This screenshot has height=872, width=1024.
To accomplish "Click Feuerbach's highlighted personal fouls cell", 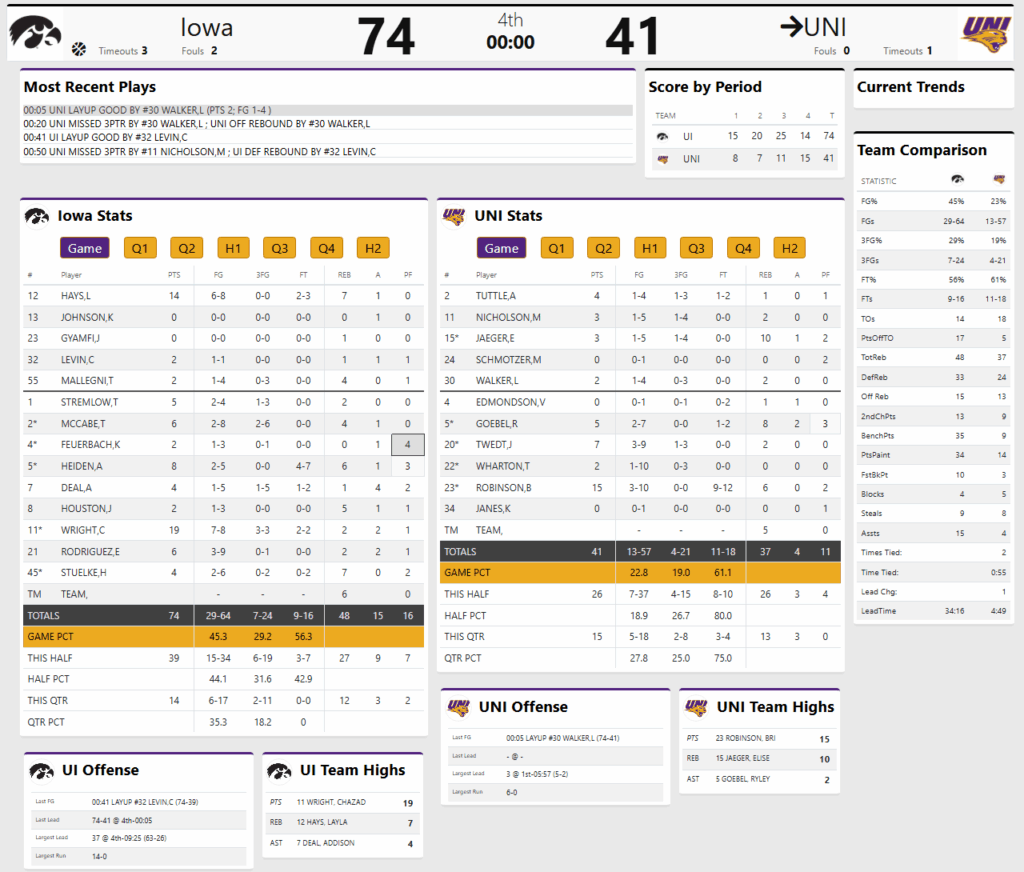I will [408, 444].
